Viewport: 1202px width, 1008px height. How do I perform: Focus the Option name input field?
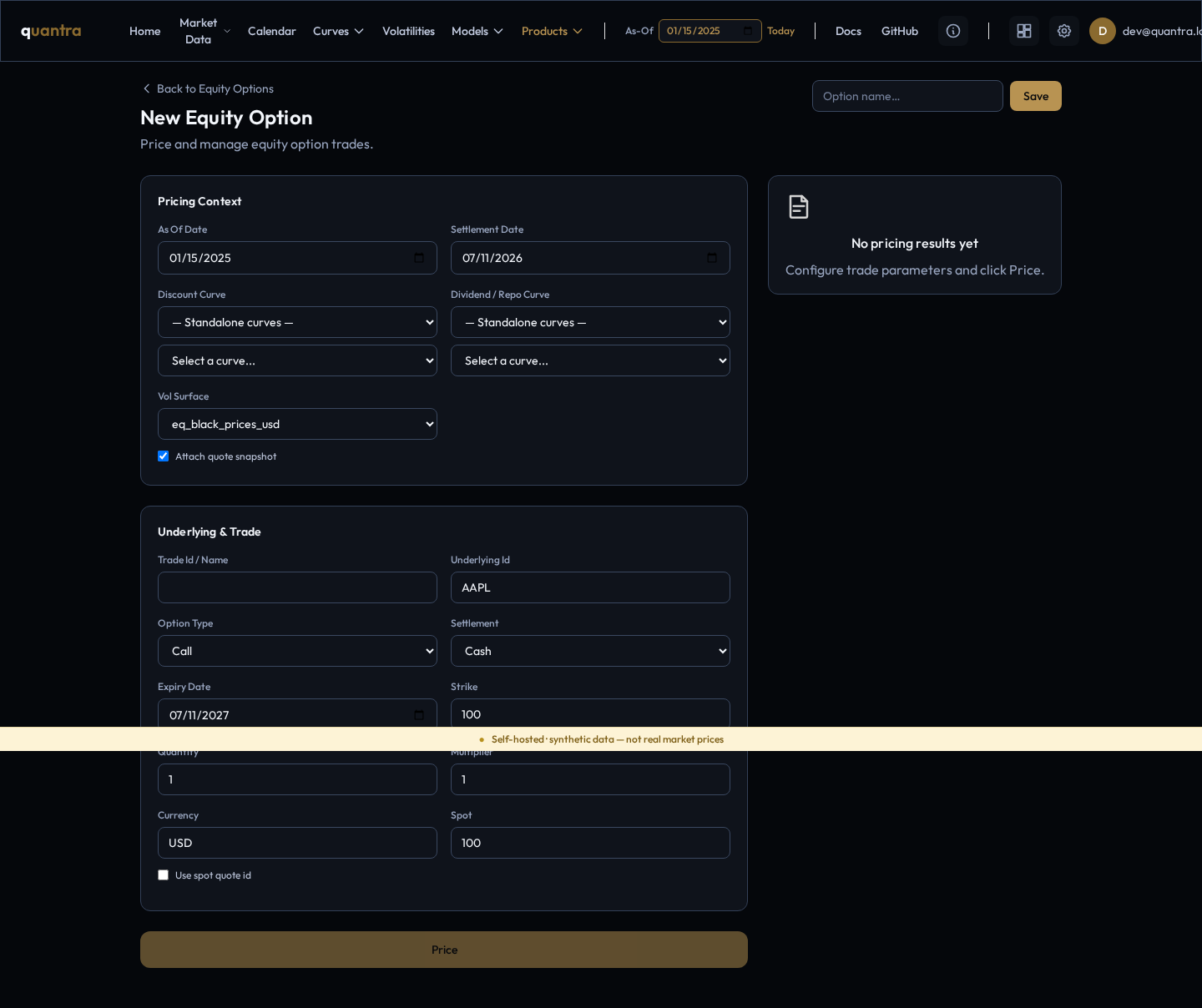coord(907,96)
